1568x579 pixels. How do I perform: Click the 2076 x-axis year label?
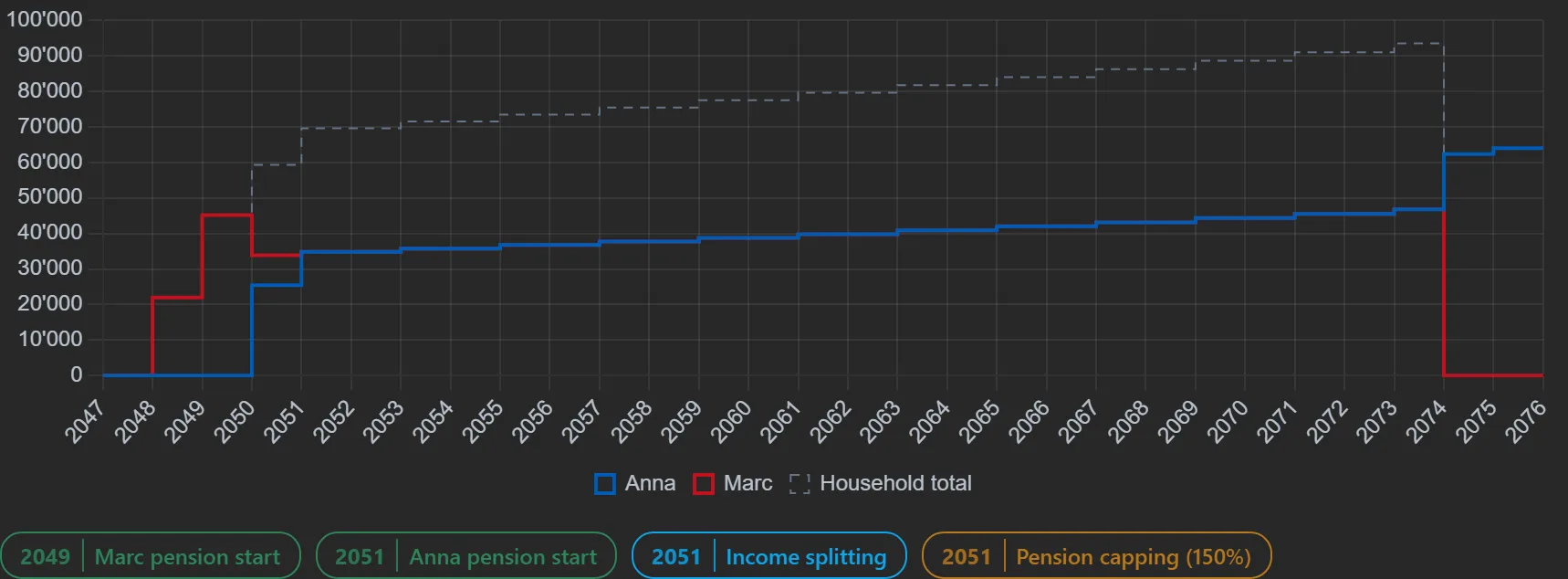click(1525, 421)
